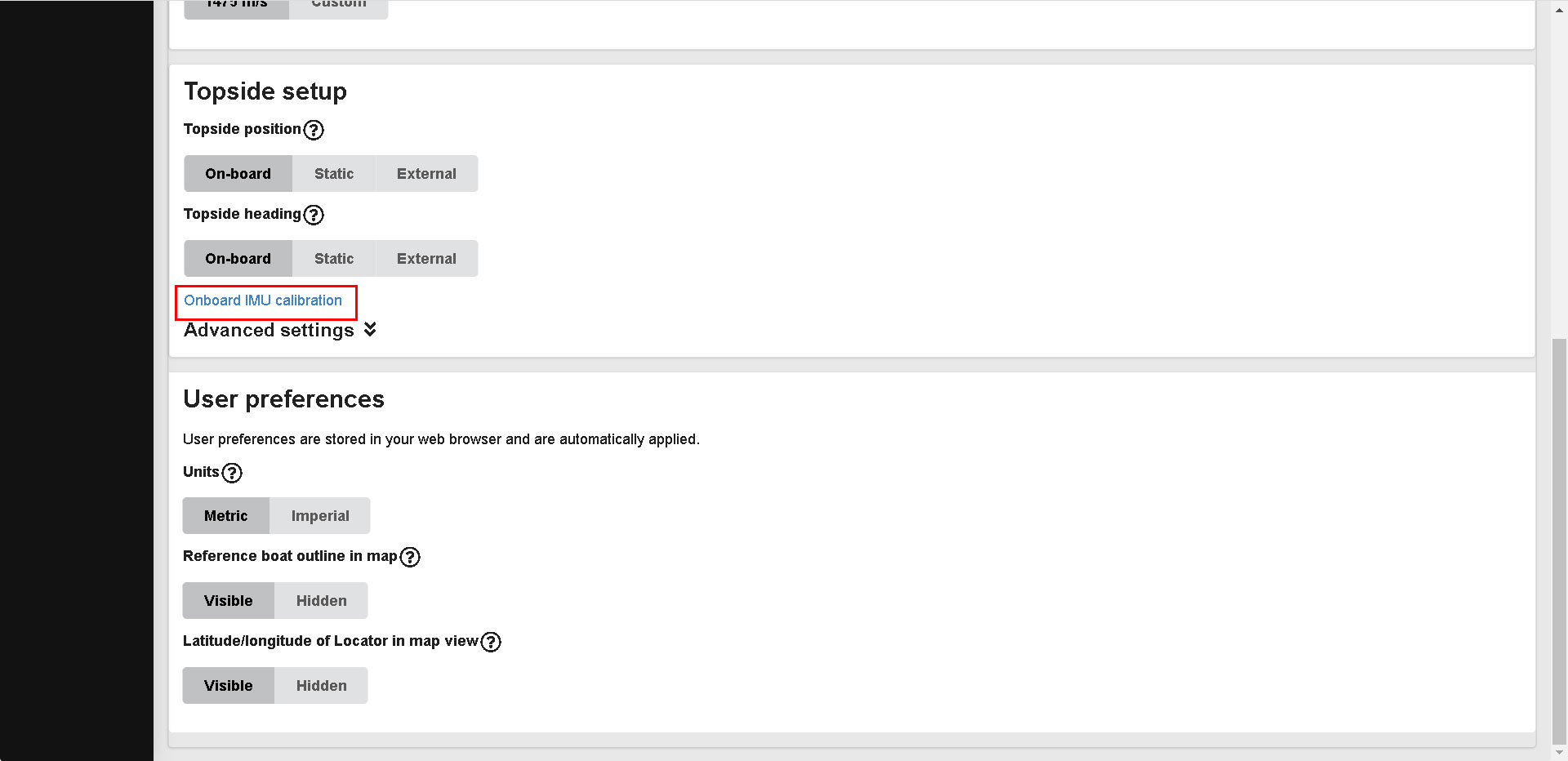Open help icon beside Topside position
The height and width of the screenshot is (761, 1568).
314,130
